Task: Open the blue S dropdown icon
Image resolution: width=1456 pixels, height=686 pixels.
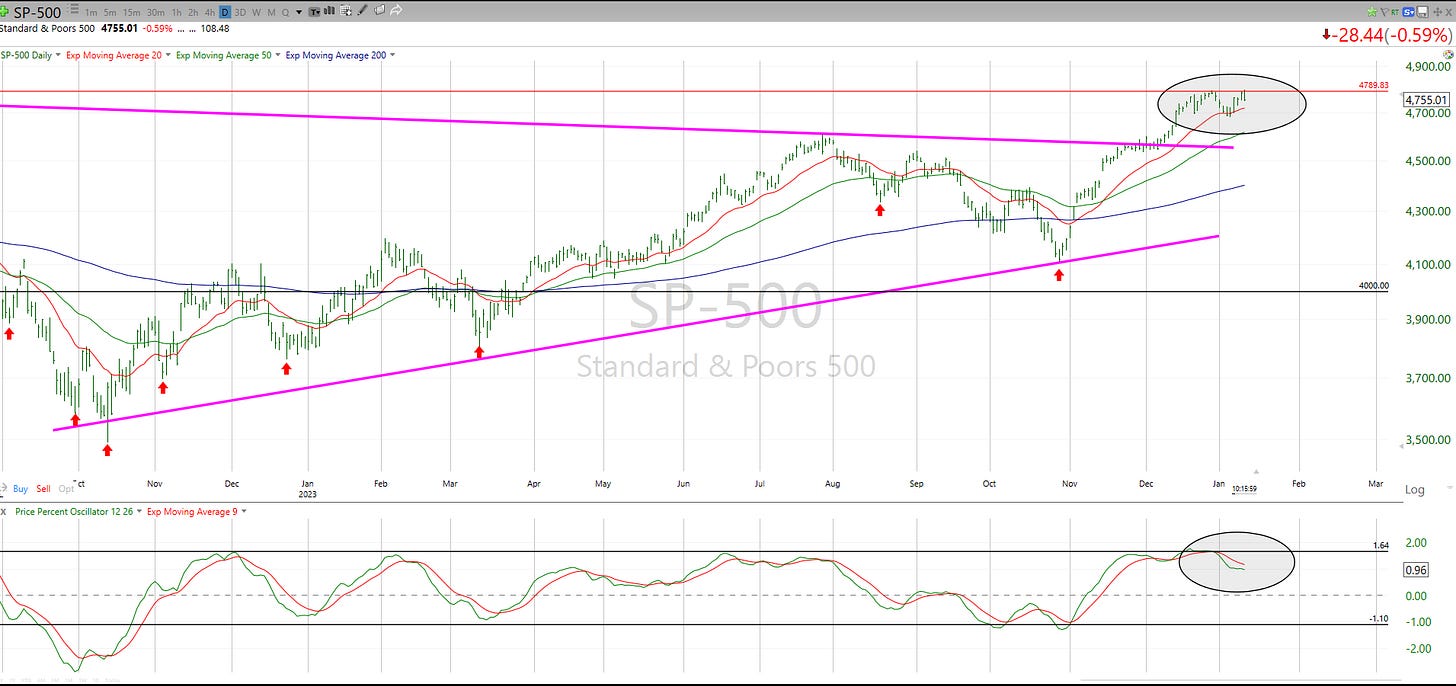Action: point(1408,12)
